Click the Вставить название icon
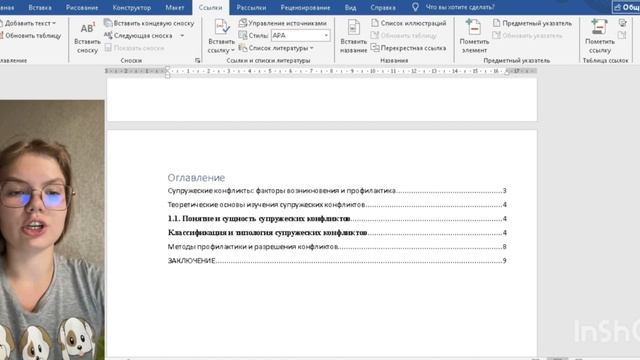 (353, 28)
